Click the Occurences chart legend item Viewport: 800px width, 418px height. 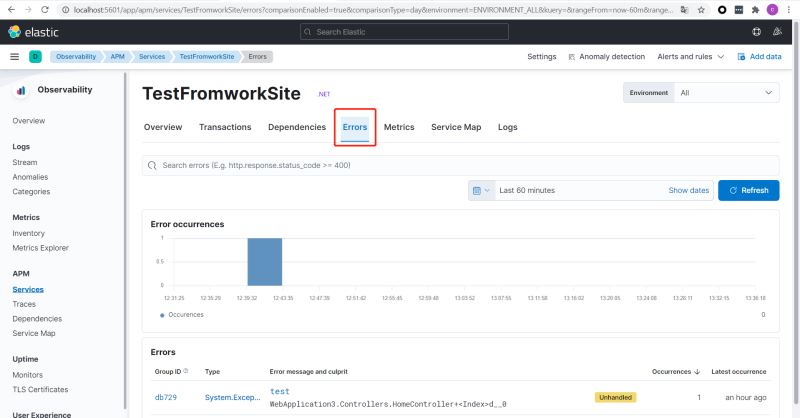click(x=182, y=315)
